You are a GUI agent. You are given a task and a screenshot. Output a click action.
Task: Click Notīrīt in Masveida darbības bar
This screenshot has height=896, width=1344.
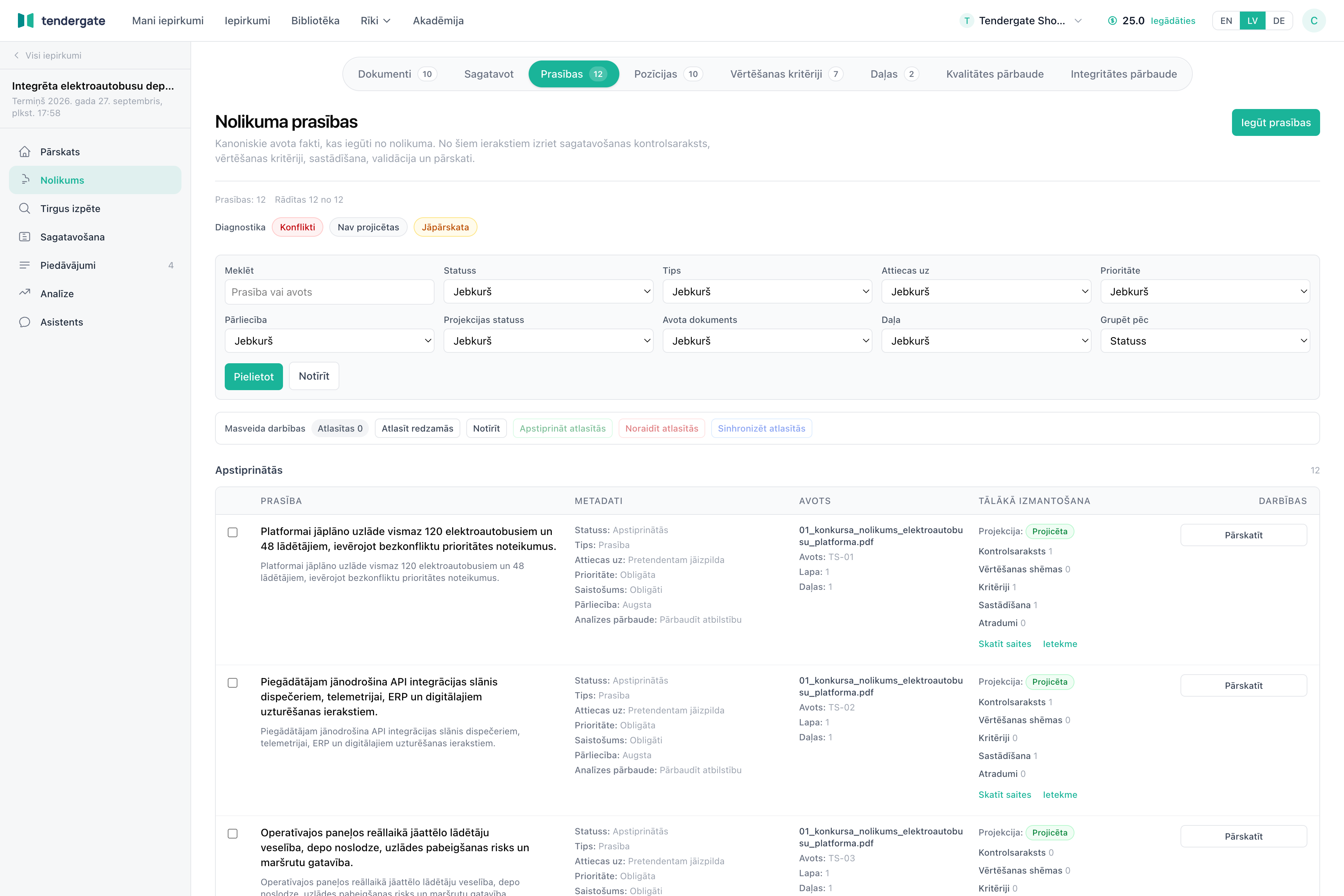tap(486, 429)
